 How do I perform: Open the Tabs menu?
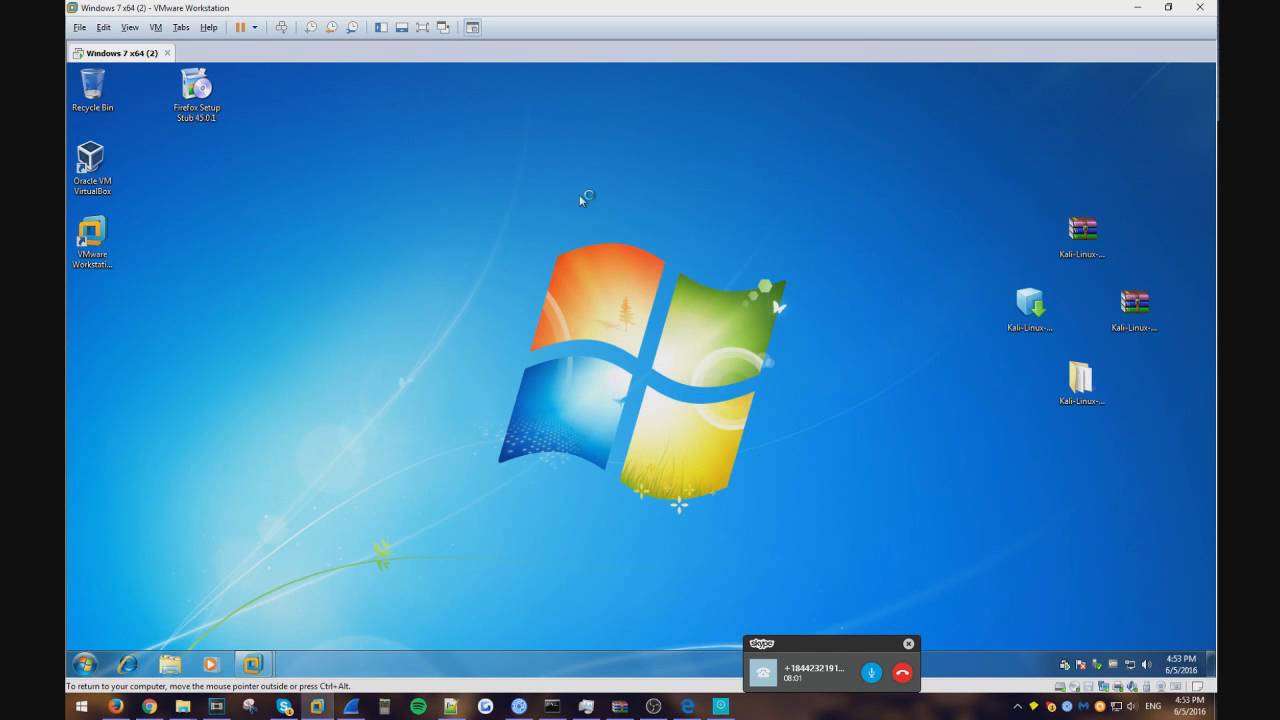[x=181, y=27]
